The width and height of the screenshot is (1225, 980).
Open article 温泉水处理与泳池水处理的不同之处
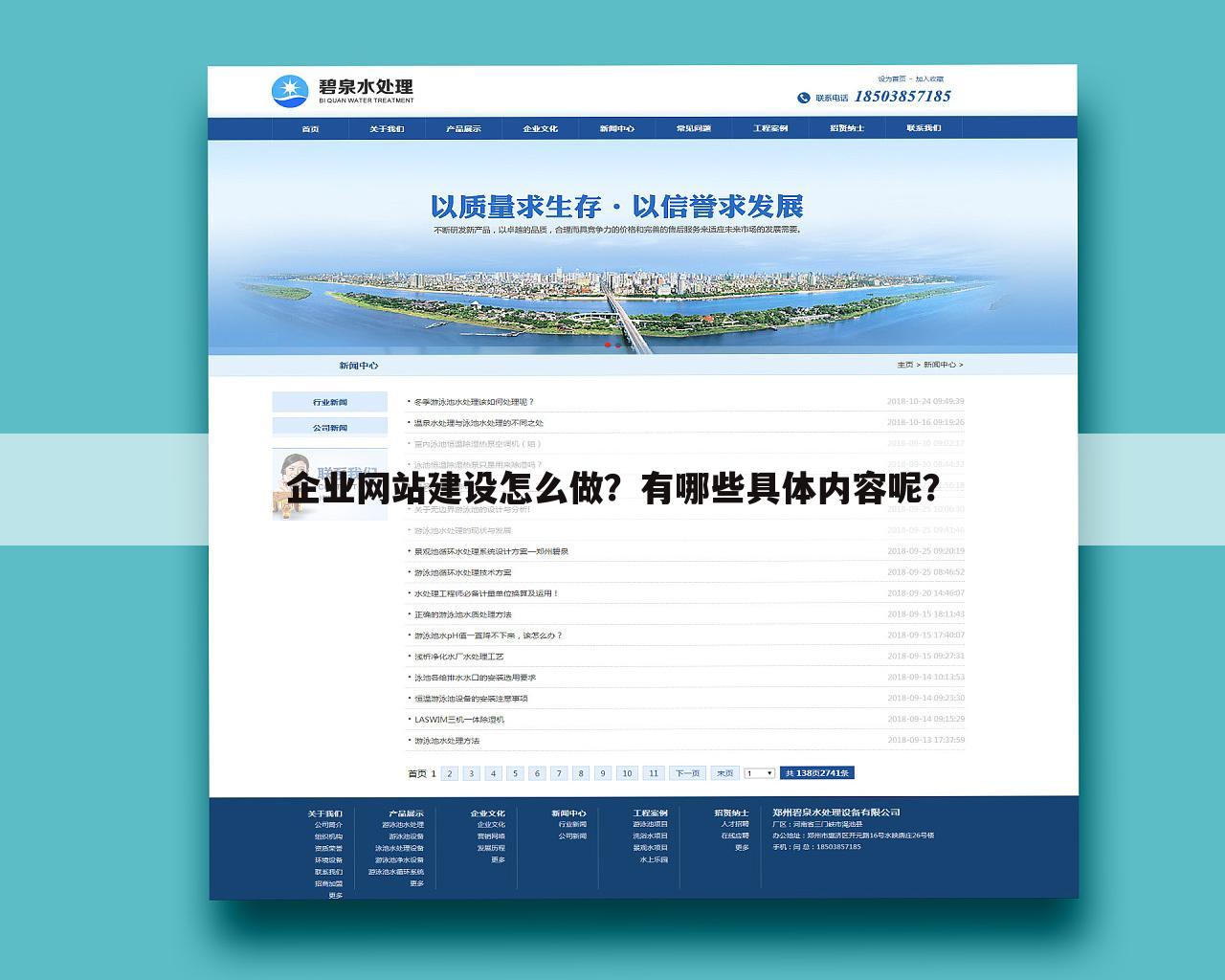(x=479, y=423)
